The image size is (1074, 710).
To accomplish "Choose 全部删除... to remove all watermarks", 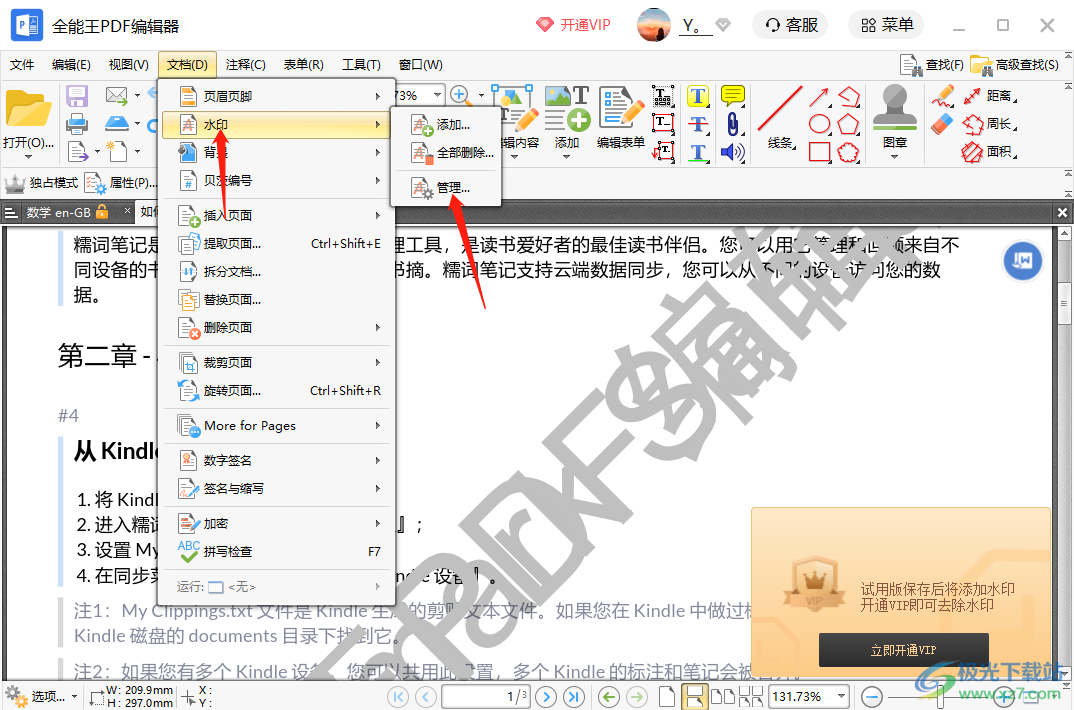I will click(x=446, y=153).
